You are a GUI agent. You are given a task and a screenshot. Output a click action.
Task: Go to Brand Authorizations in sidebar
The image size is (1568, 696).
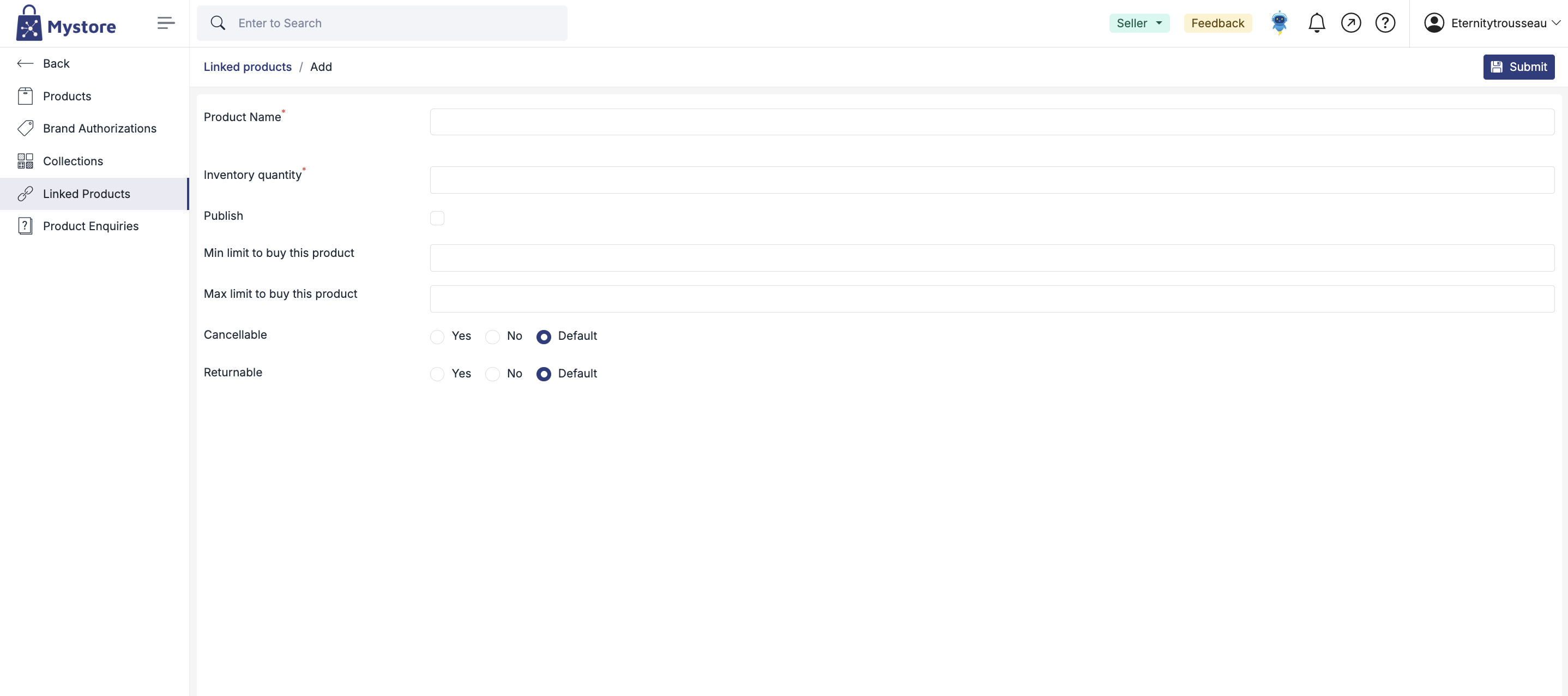point(99,129)
